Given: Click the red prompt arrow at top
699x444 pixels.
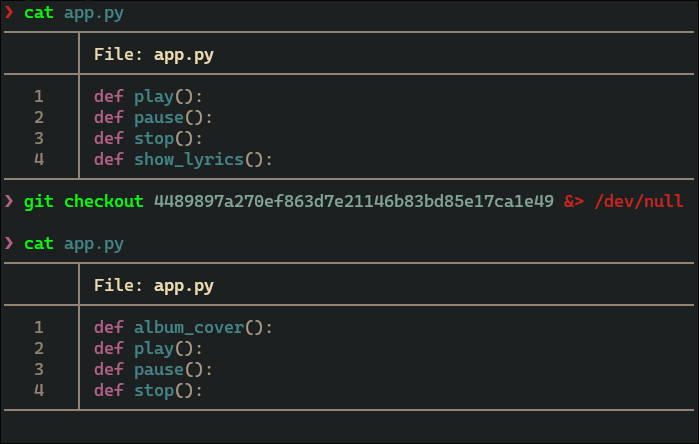Looking at the screenshot, I should [x=9, y=12].
